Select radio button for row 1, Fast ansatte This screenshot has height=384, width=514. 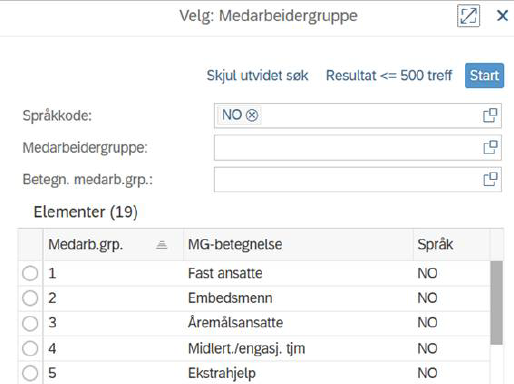pyautogui.click(x=30, y=273)
